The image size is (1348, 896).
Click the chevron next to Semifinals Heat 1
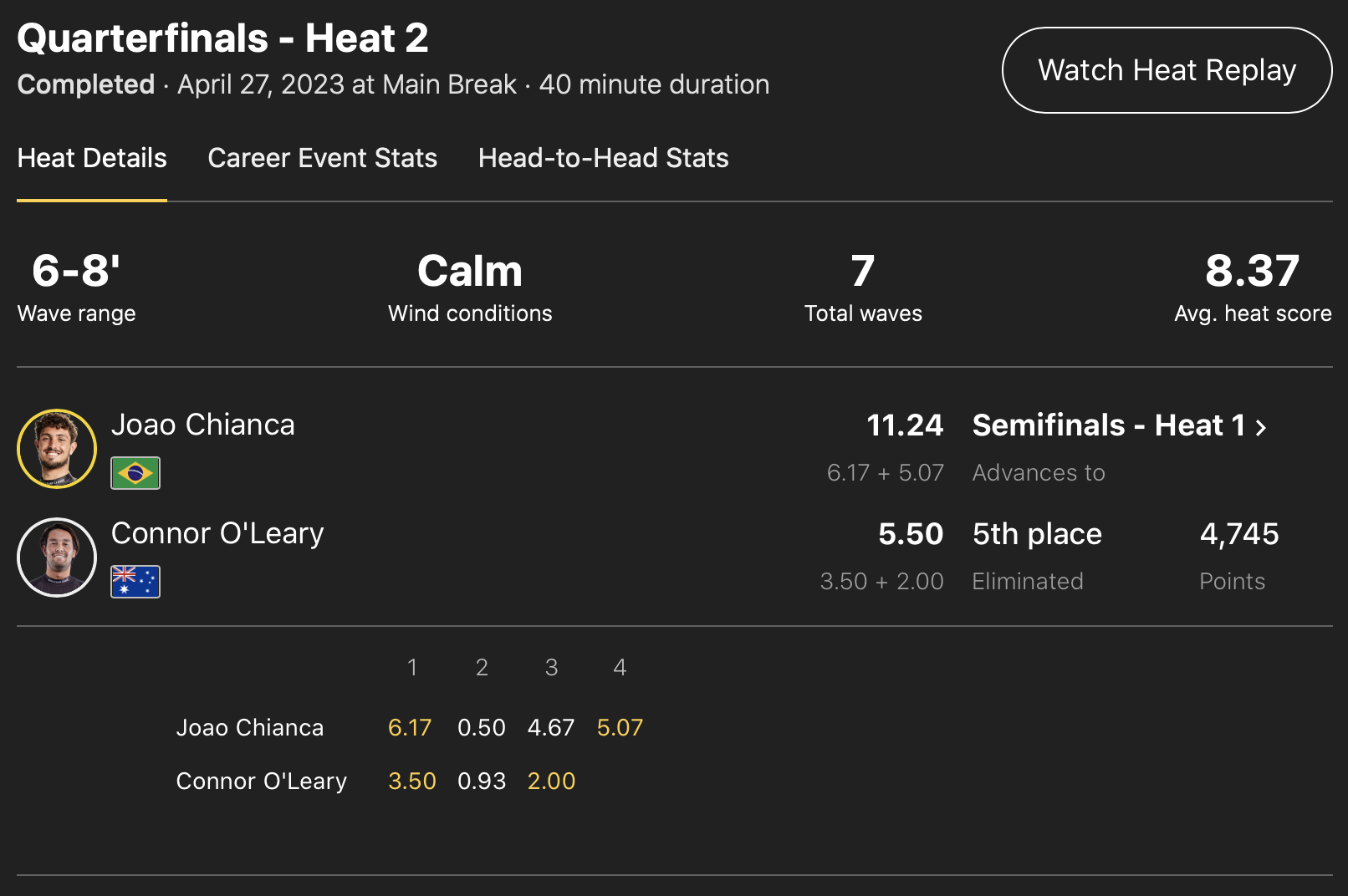(x=1261, y=428)
